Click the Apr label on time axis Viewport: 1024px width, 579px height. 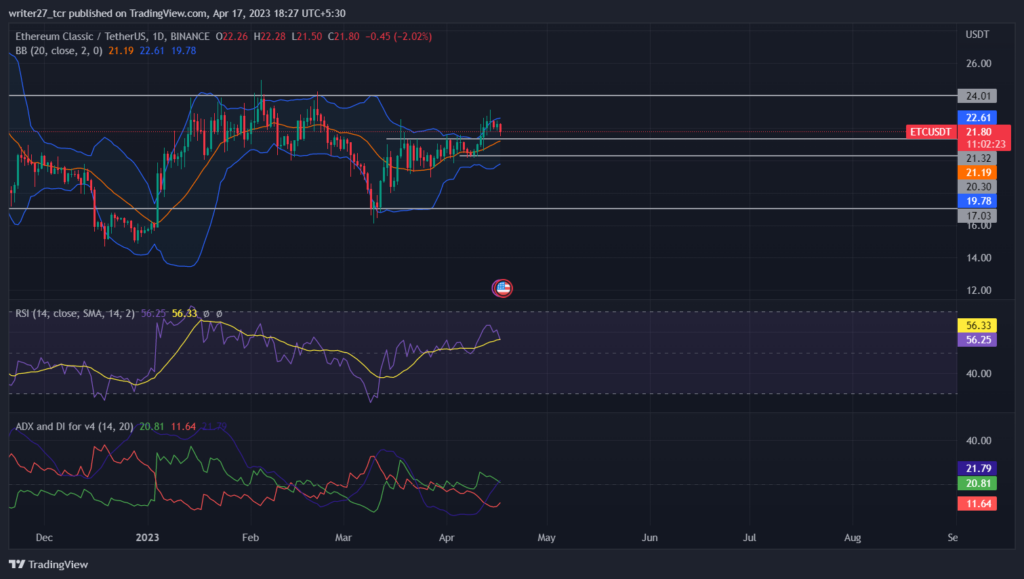(x=446, y=537)
